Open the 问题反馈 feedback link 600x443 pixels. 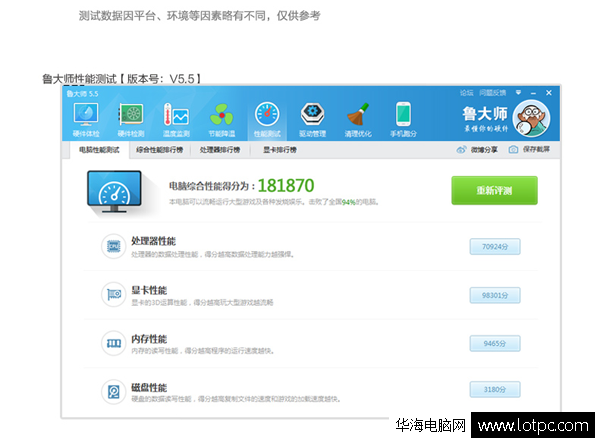point(492,93)
